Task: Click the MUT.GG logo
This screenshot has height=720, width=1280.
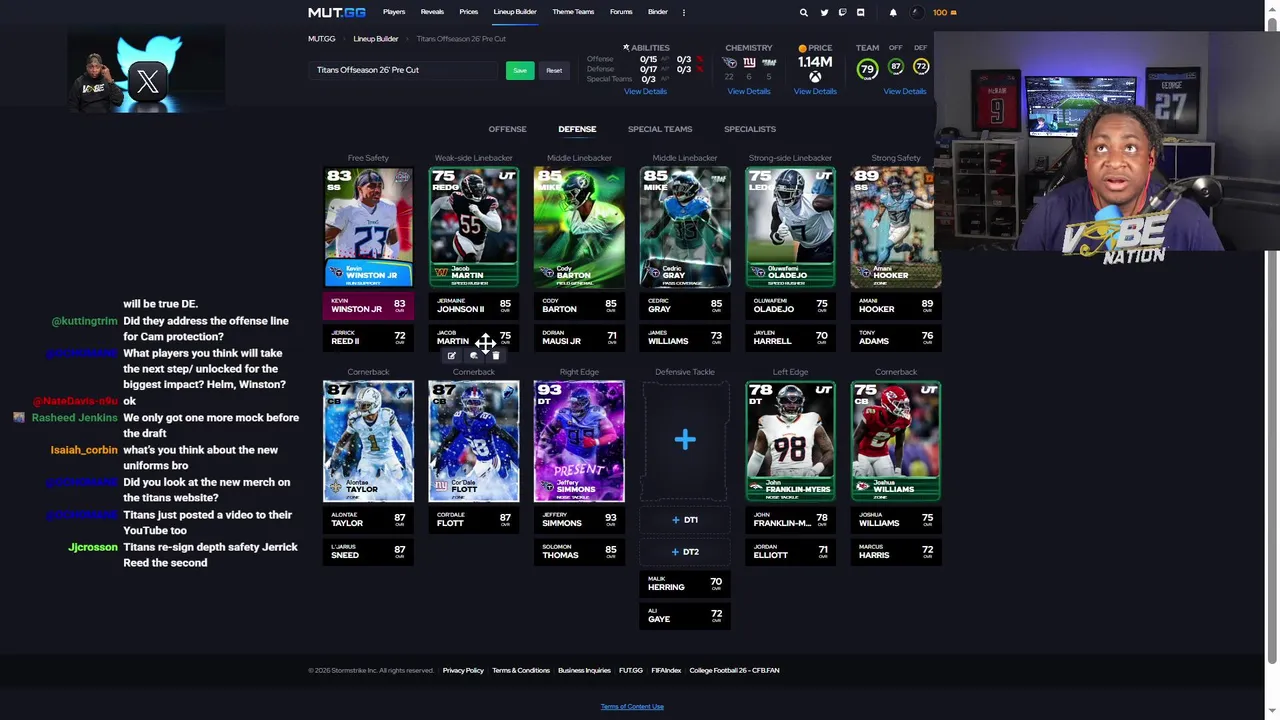Action: click(x=337, y=12)
